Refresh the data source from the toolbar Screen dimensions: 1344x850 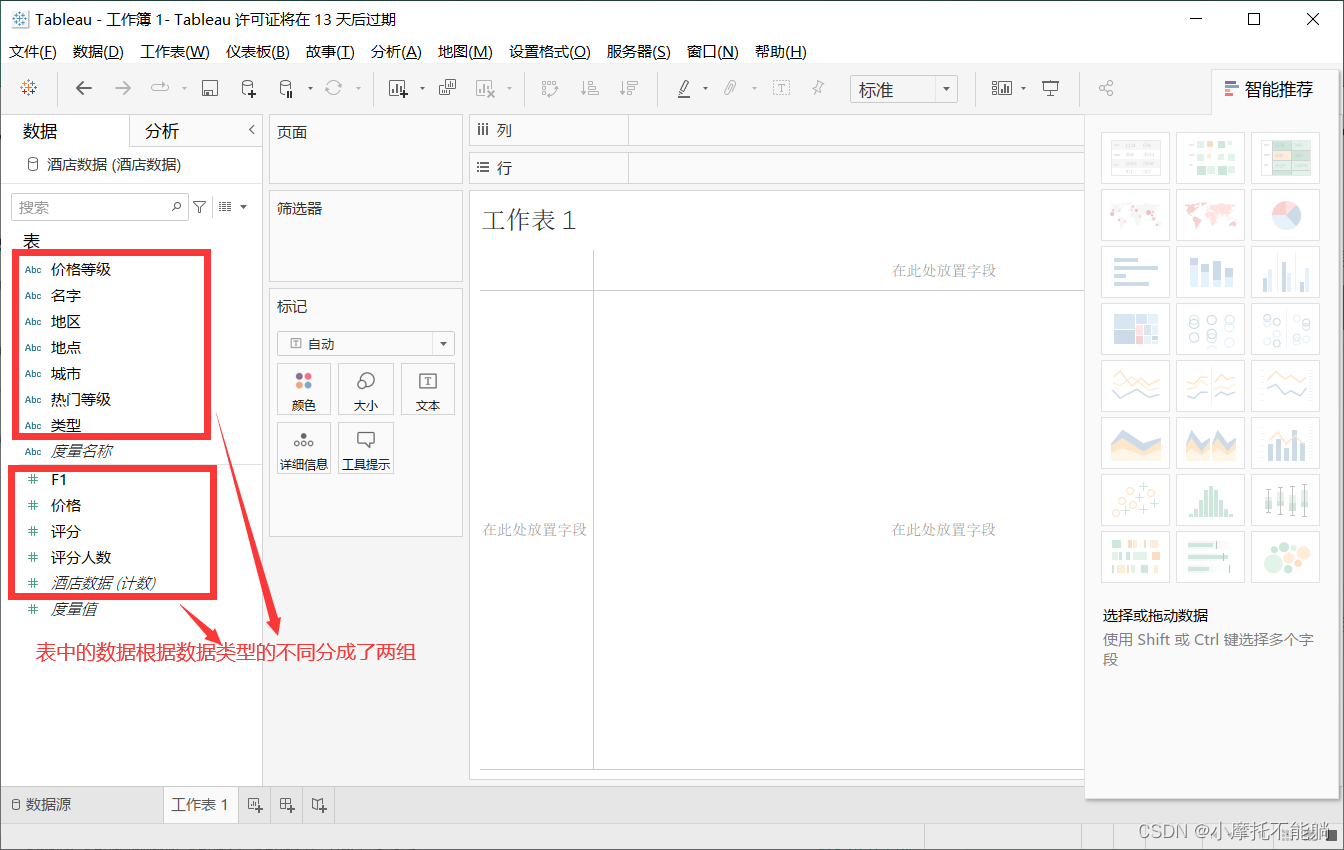click(334, 88)
